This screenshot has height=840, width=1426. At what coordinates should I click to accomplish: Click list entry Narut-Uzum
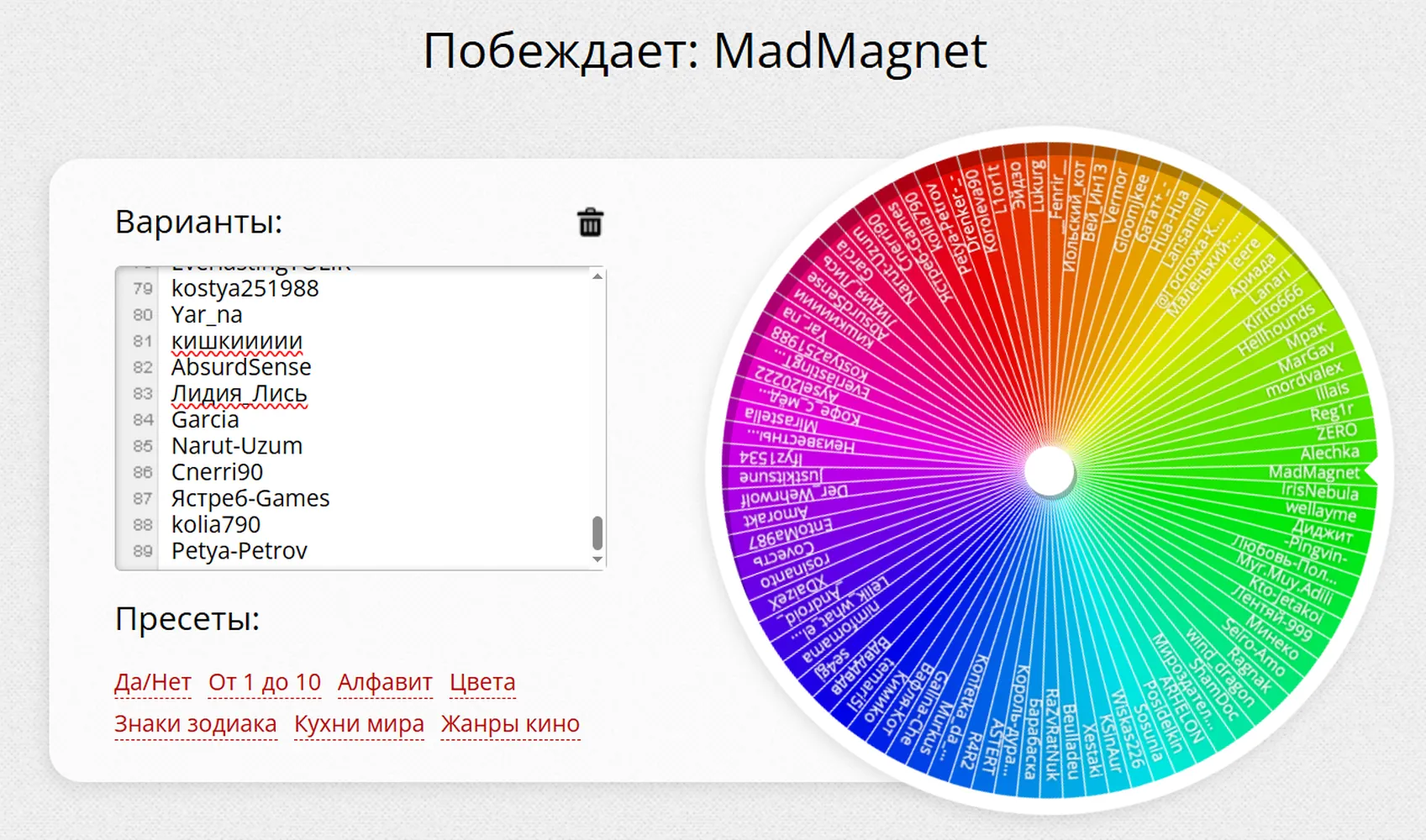(237, 446)
